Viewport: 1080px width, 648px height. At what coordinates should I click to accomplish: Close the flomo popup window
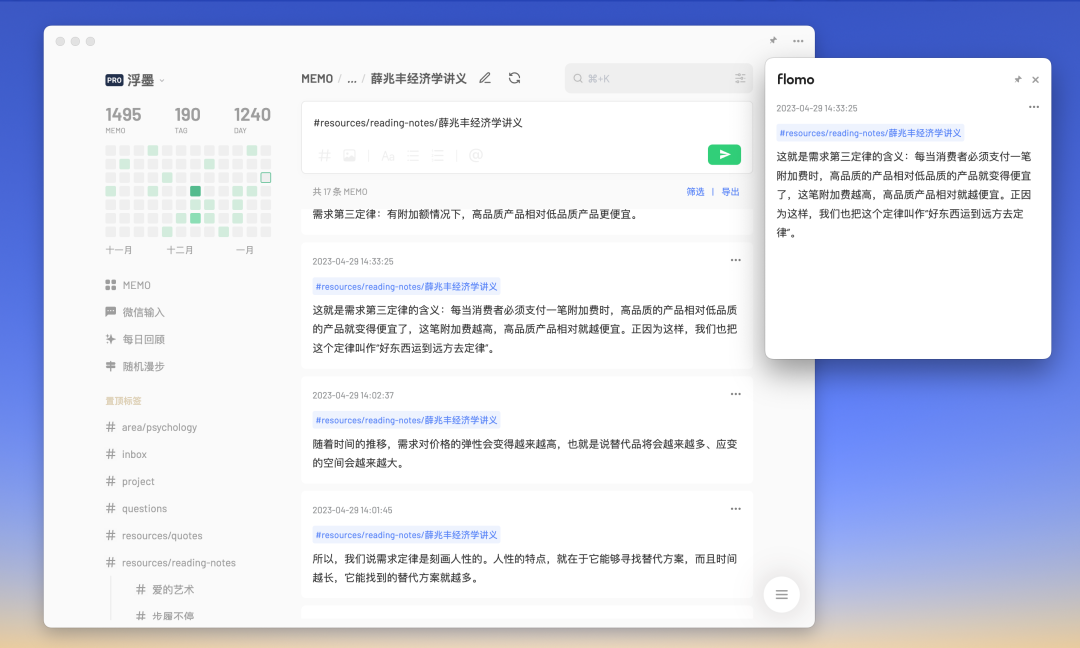1035,80
